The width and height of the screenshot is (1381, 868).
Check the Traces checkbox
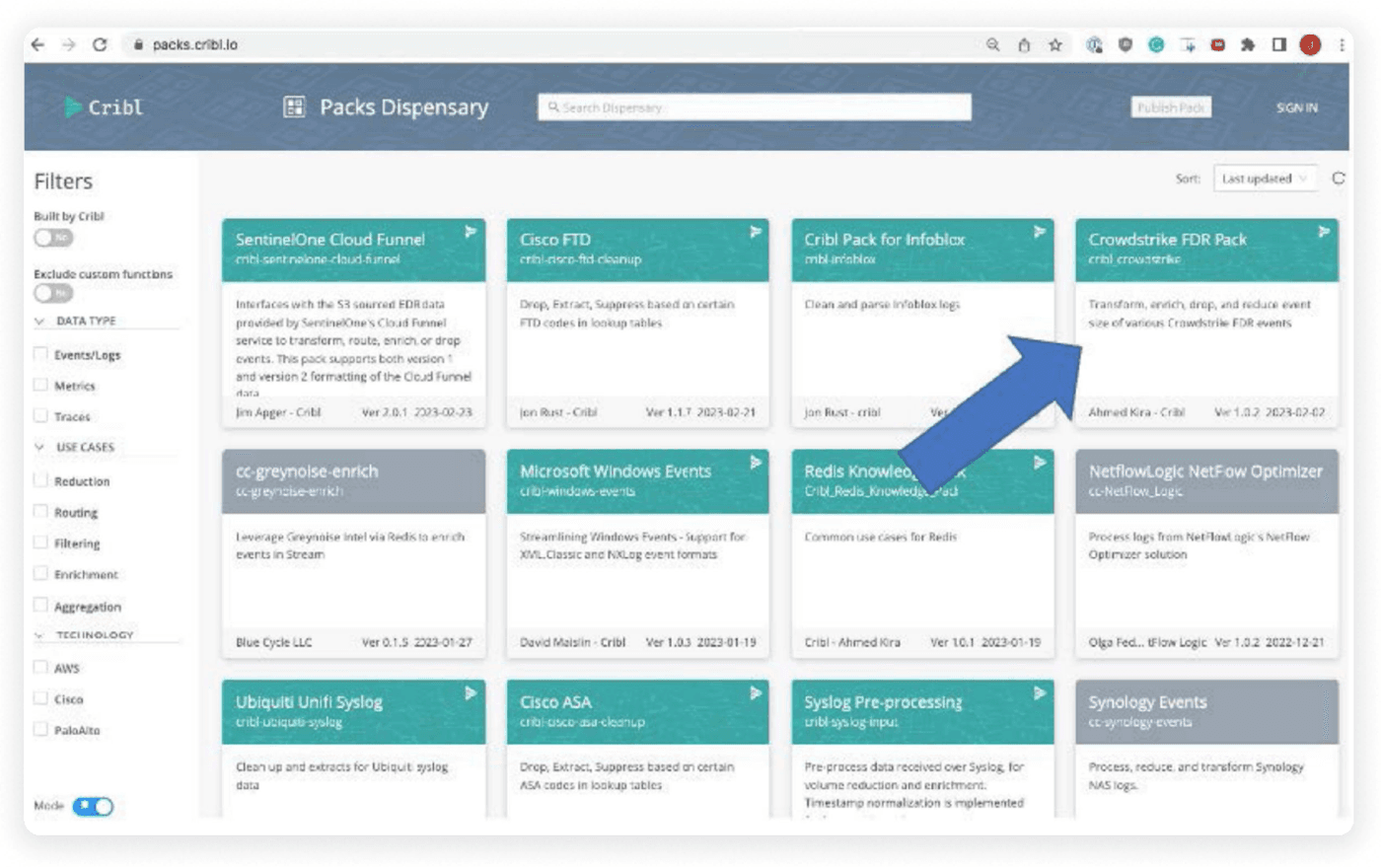[x=40, y=415]
